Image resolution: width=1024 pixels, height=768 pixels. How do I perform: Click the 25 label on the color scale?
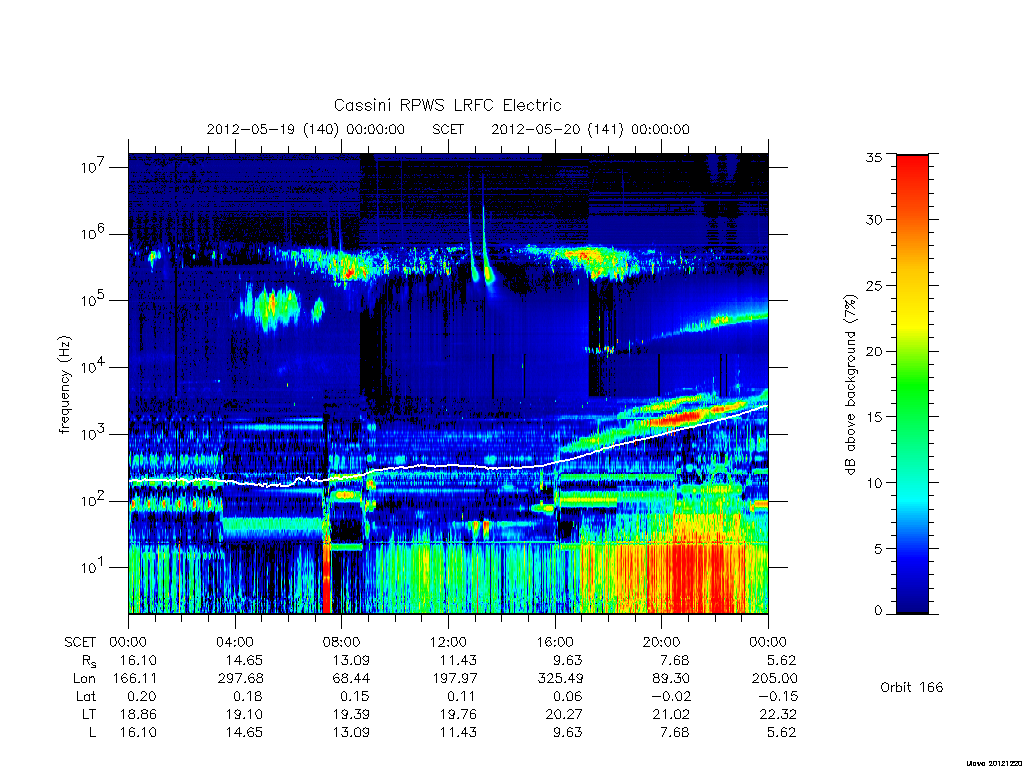[x=874, y=285]
